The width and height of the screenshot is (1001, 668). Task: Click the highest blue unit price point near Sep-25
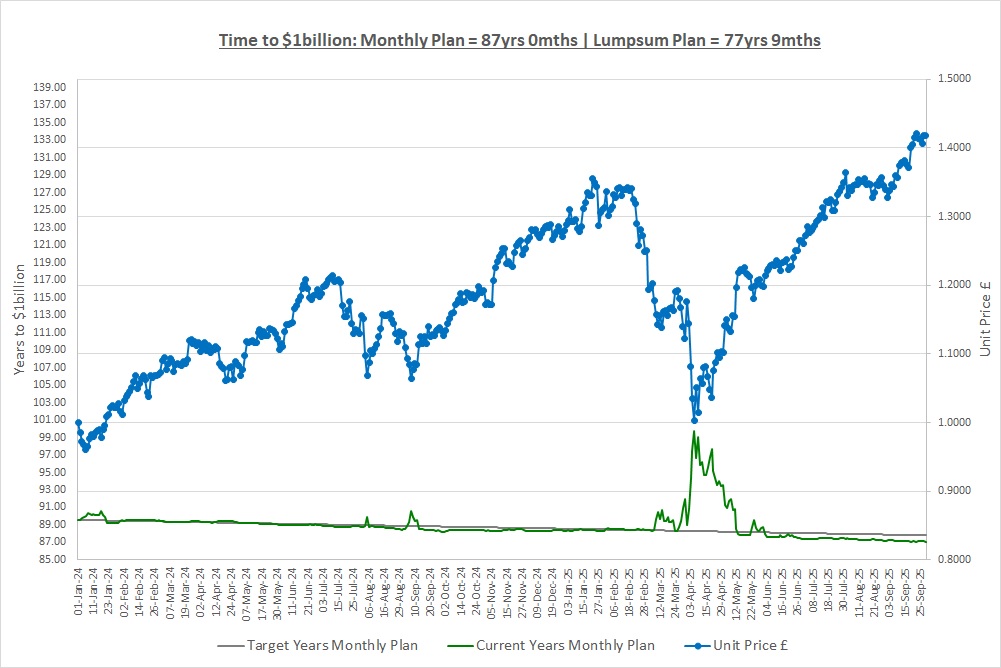click(916, 133)
